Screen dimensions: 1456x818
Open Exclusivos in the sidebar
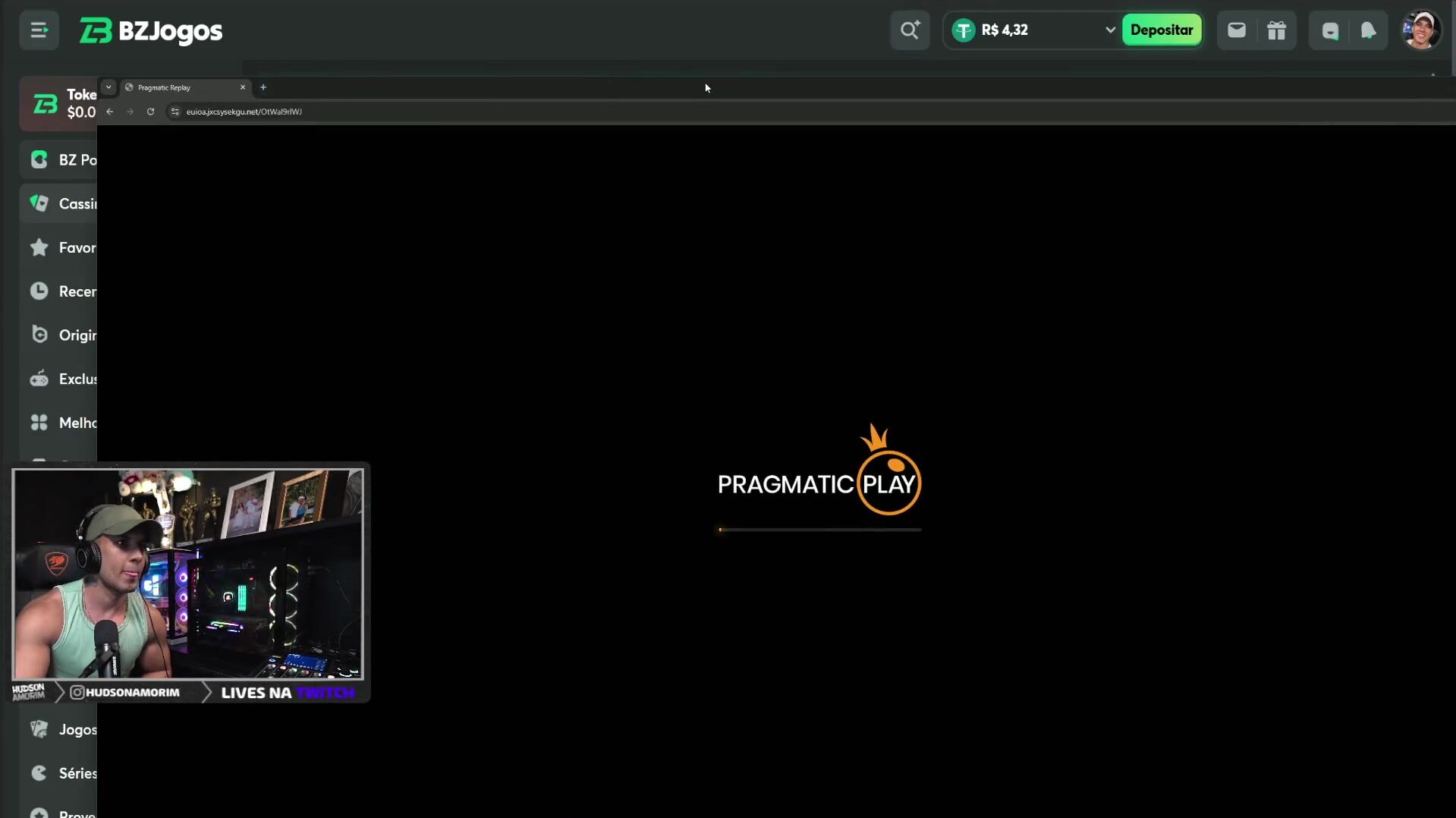click(x=59, y=379)
